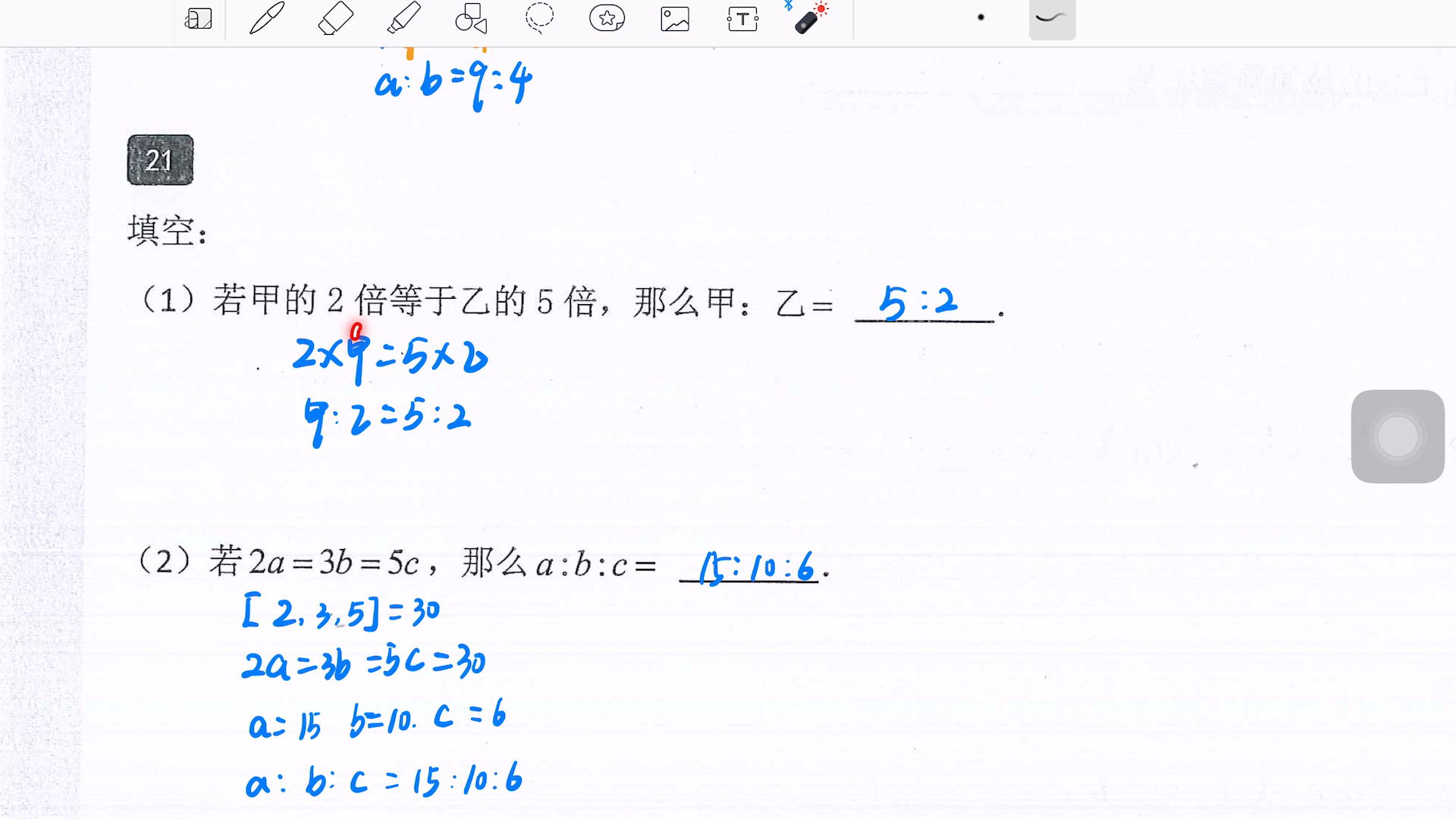Click the handwritten note [2,3,5]=30
The height and width of the screenshot is (819, 1456).
coord(341,613)
